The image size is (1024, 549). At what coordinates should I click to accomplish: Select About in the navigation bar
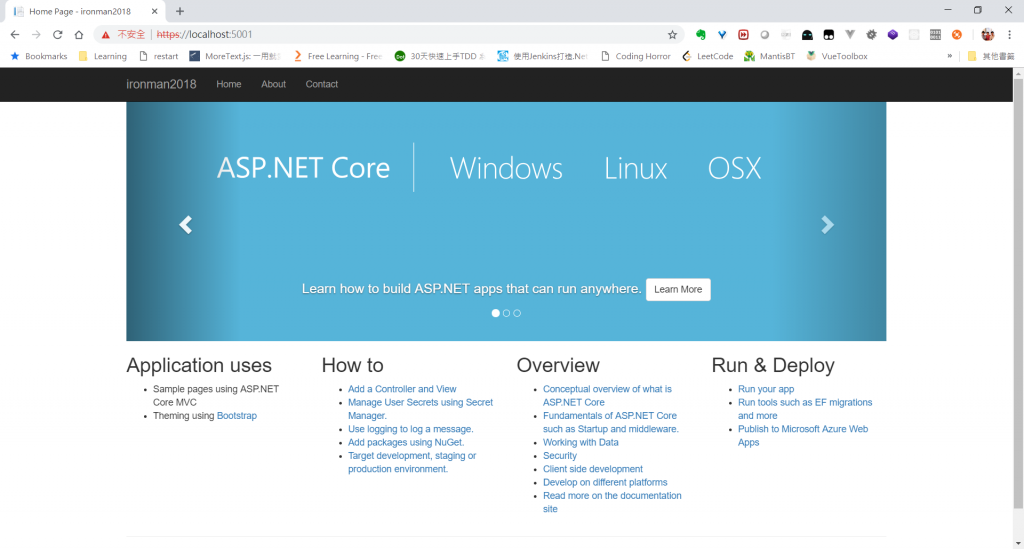pyautogui.click(x=274, y=84)
